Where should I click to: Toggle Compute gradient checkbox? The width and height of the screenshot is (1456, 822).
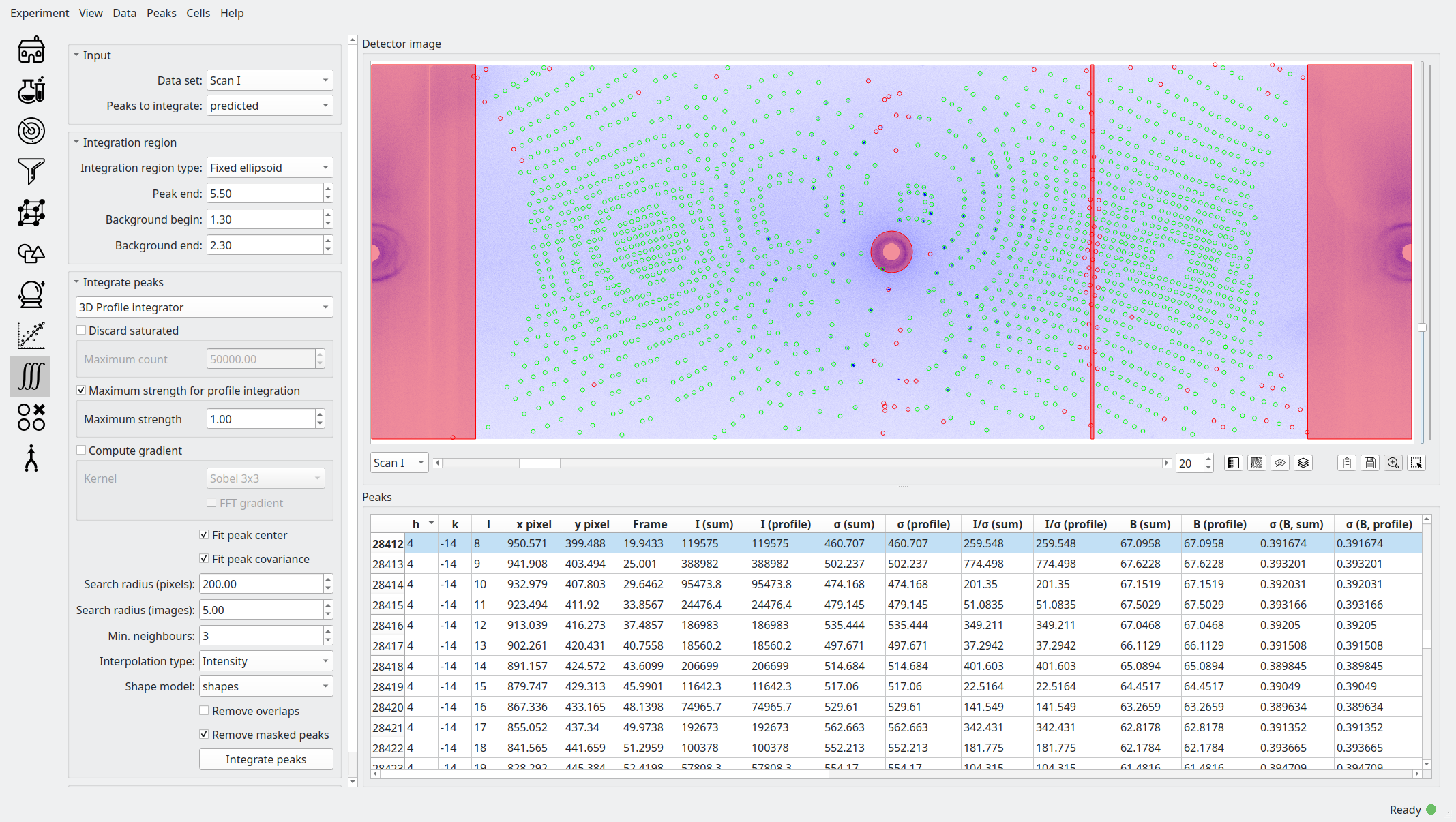click(x=82, y=451)
